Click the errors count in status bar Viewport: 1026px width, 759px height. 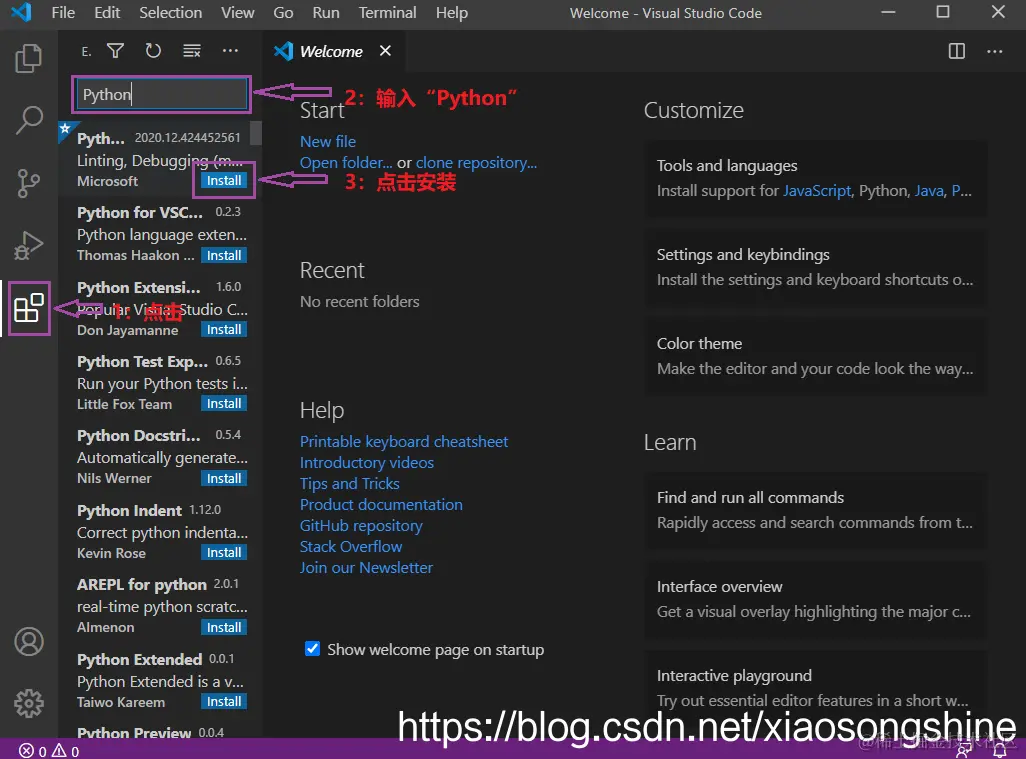coord(33,750)
